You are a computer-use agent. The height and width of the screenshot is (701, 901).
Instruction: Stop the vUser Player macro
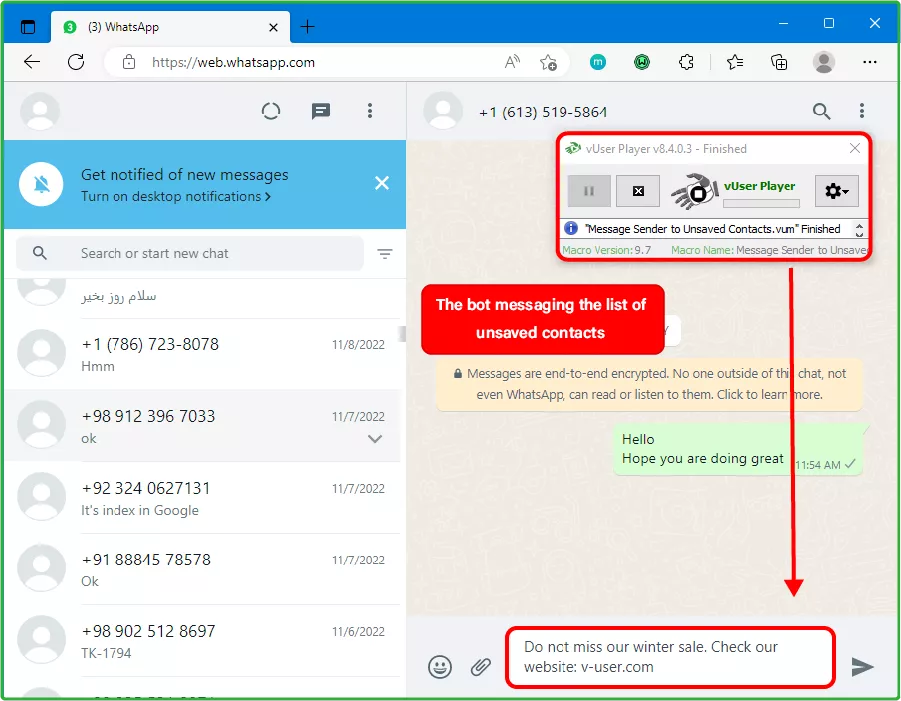638,191
